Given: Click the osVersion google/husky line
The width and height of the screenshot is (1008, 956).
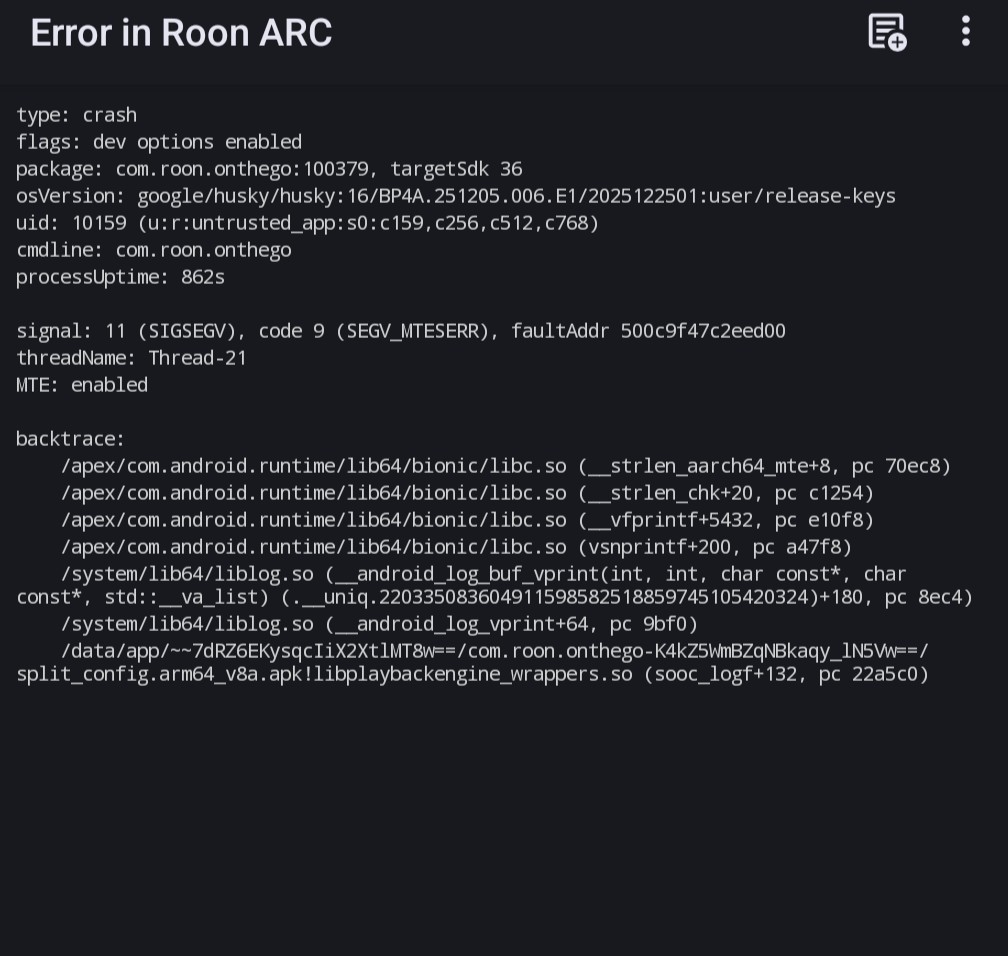Looking at the screenshot, I should pos(456,196).
